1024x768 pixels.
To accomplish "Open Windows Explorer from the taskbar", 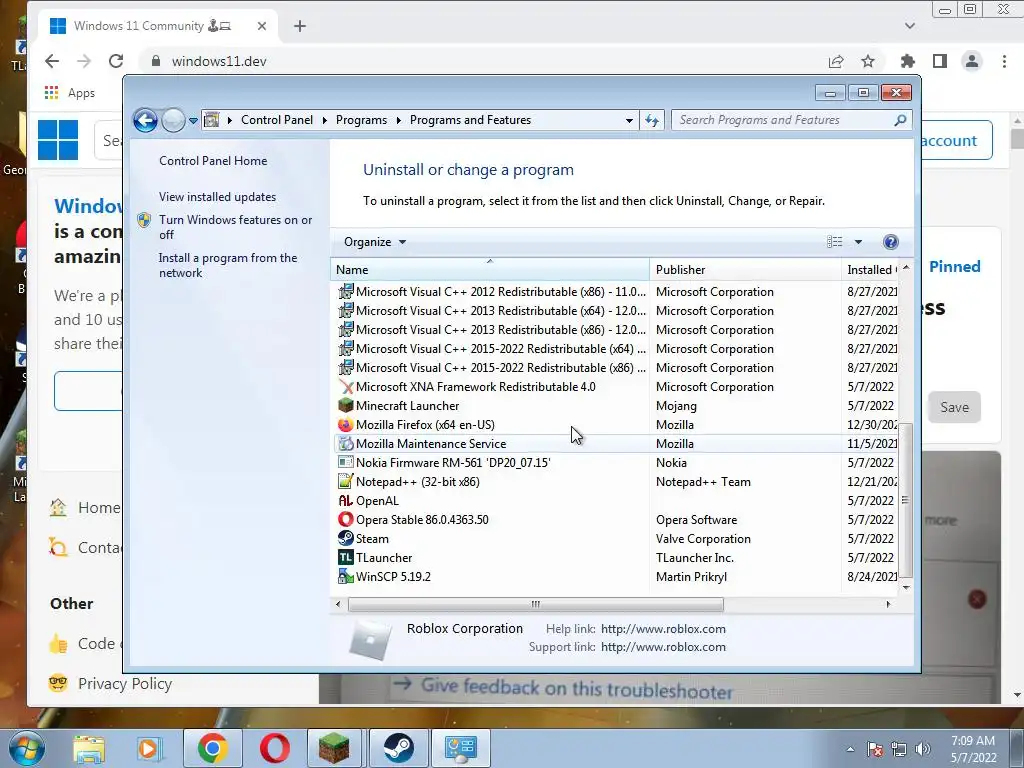I will [x=89, y=748].
